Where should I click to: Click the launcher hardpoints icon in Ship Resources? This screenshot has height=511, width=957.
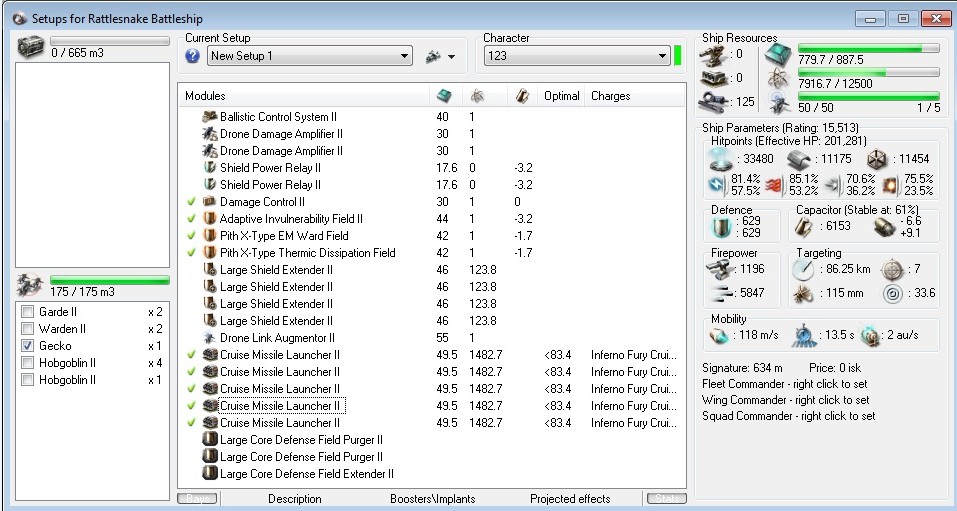coord(714,78)
